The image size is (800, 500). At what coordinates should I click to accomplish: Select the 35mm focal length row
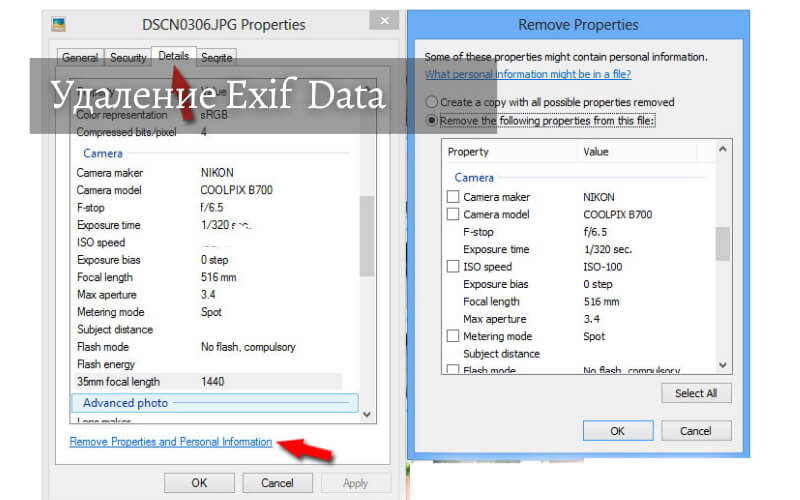click(x=208, y=382)
